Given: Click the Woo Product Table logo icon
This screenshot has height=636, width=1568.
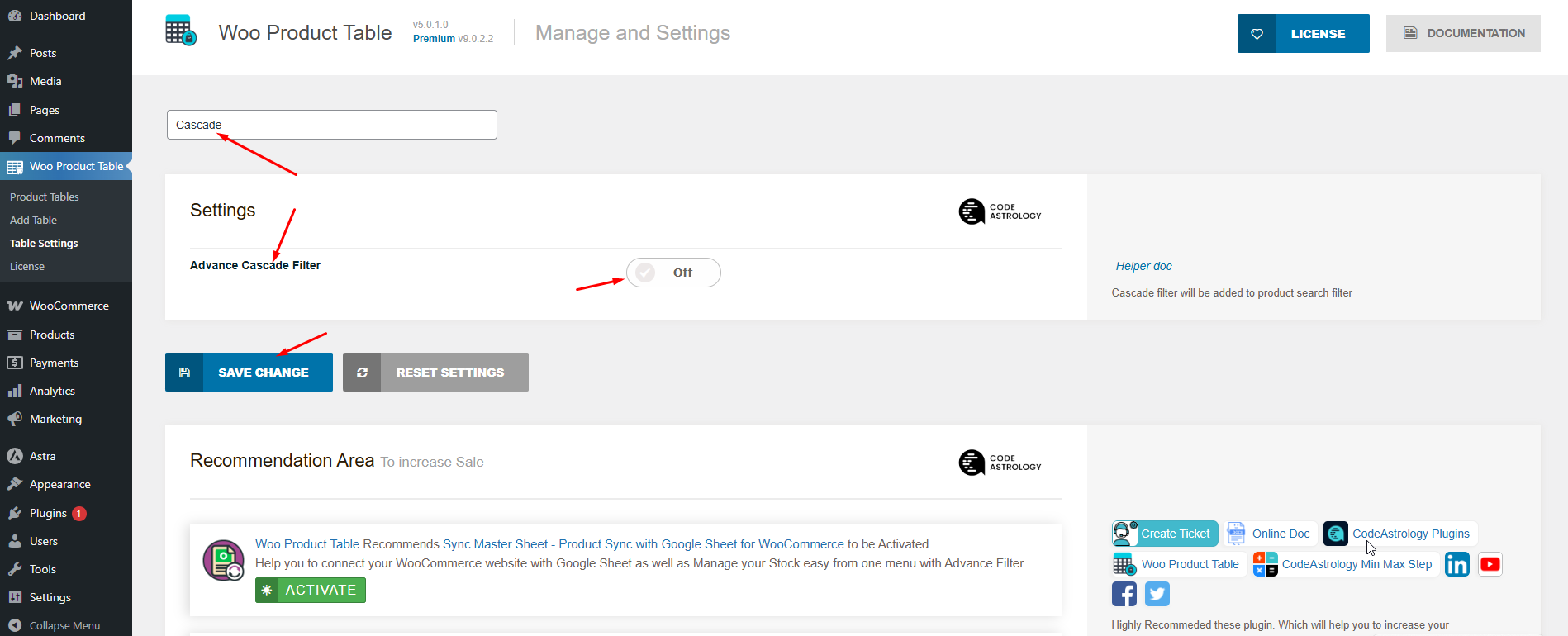Looking at the screenshot, I should (x=181, y=31).
